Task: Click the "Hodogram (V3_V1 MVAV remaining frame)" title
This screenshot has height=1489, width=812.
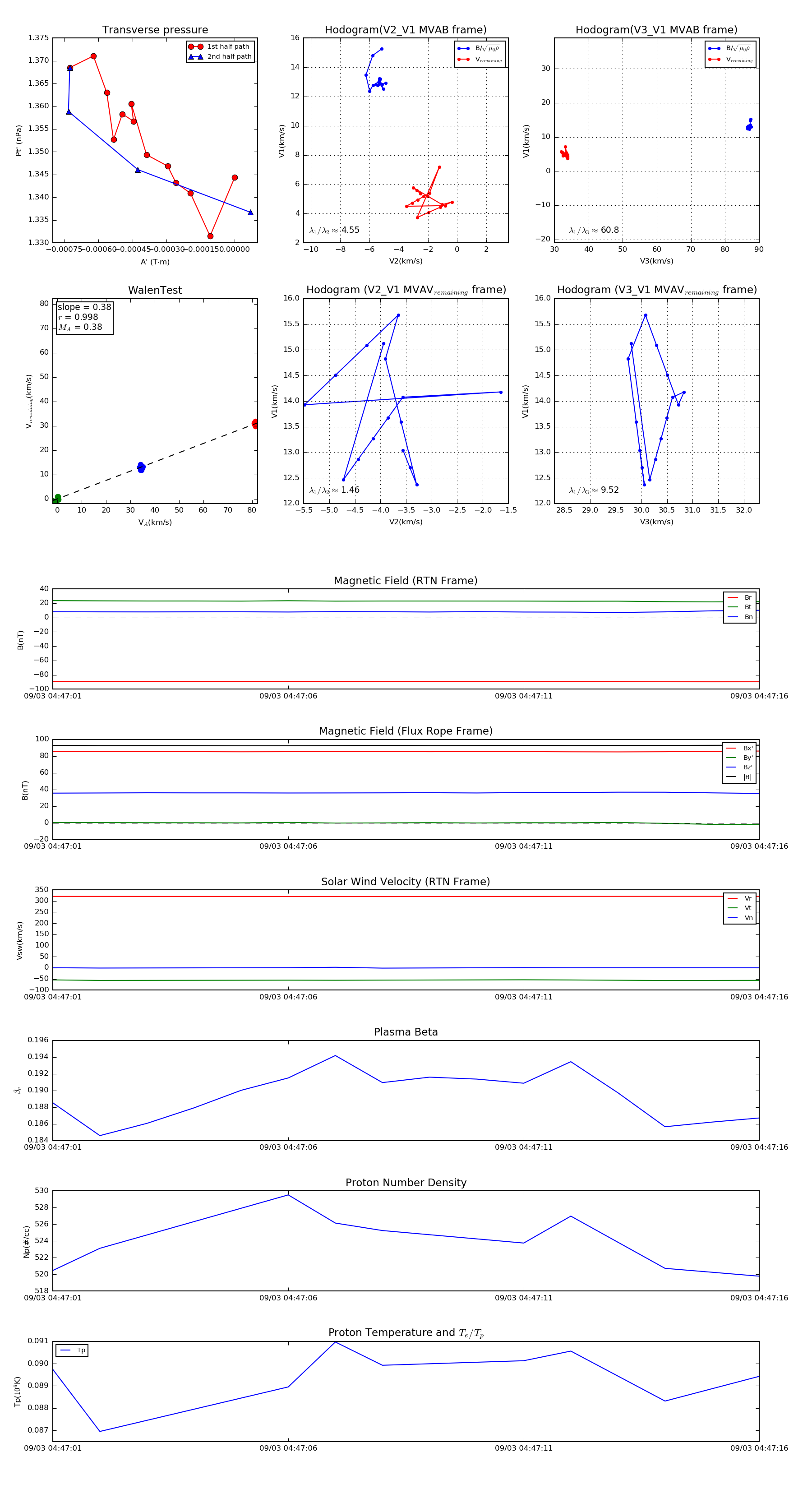Action: coord(656,290)
